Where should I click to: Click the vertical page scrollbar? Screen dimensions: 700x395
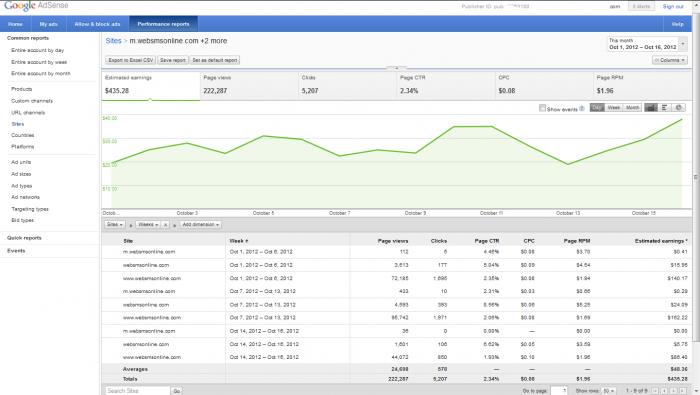coord(695,178)
